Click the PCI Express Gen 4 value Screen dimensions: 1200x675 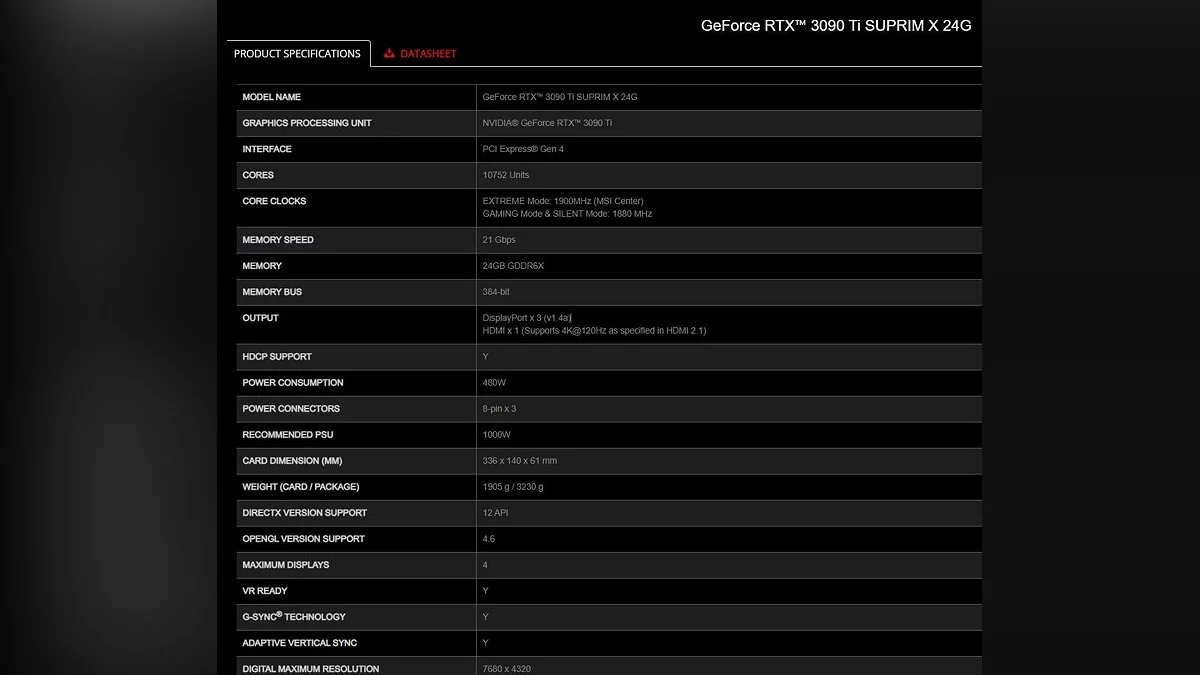pyautogui.click(x=523, y=149)
